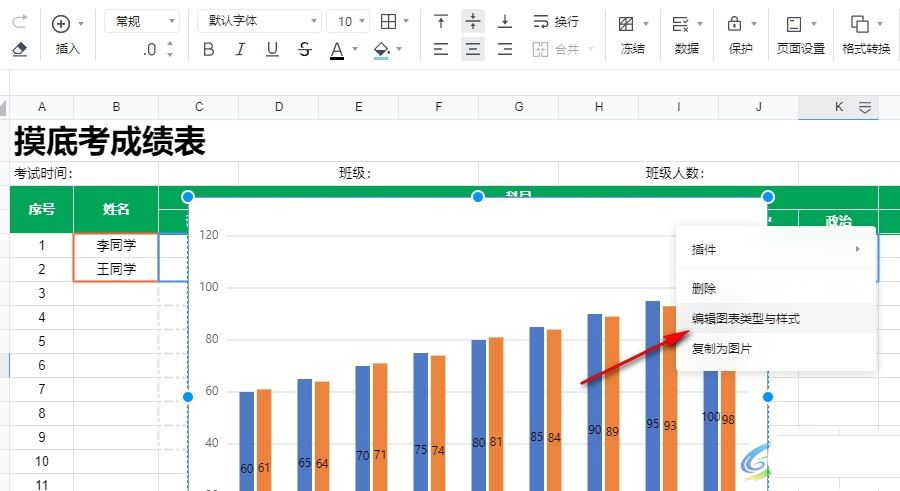
Task: Open the 插件 submenu in context menu
Action: (x=776, y=250)
